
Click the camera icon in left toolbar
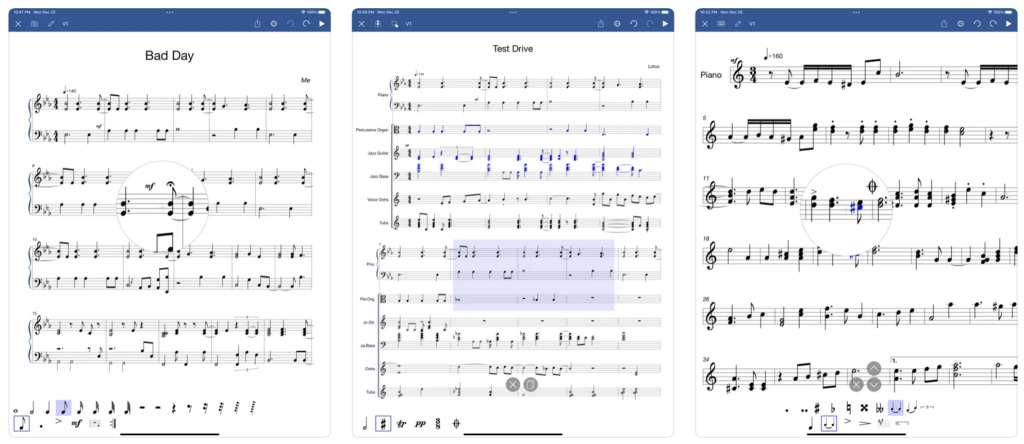pyautogui.click(x=34, y=23)
